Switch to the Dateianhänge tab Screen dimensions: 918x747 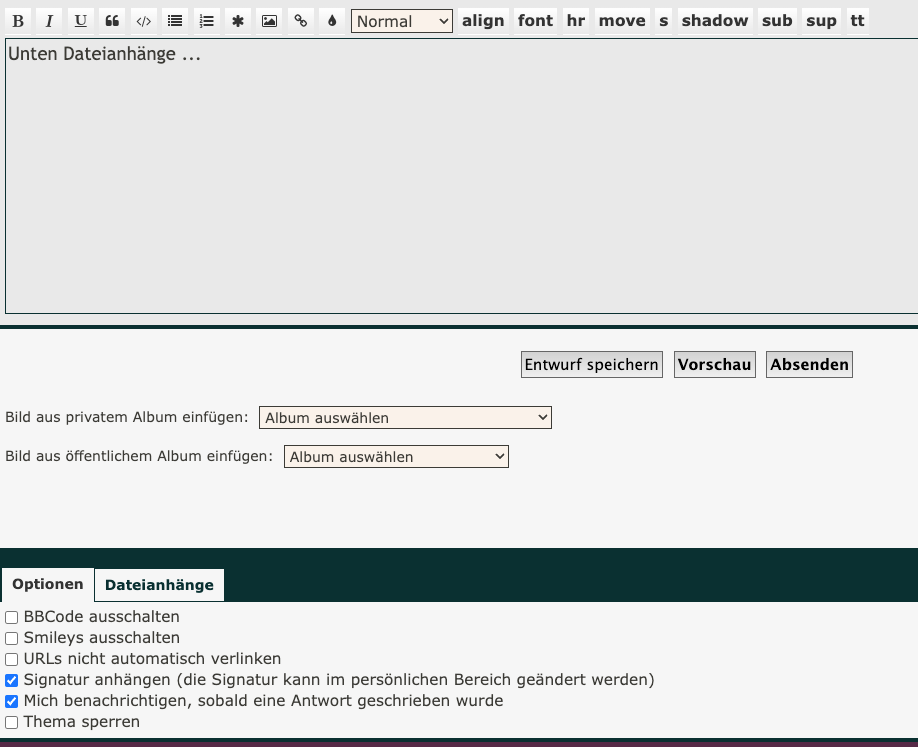tap(159, 585)
